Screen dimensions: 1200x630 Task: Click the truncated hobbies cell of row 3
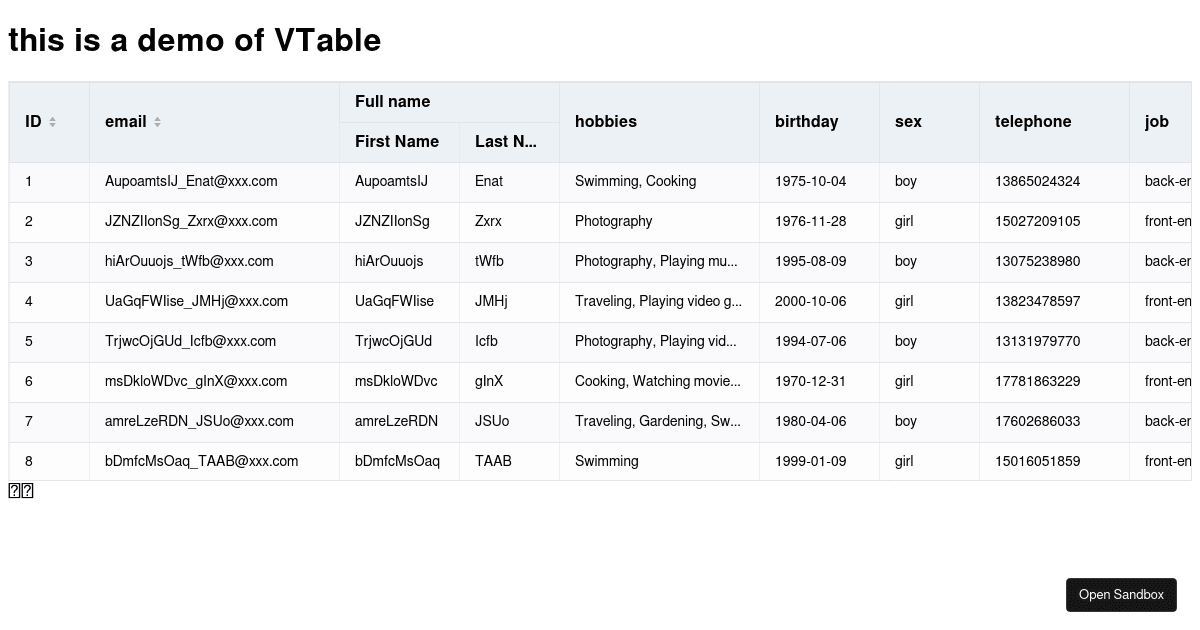(657, 261)
